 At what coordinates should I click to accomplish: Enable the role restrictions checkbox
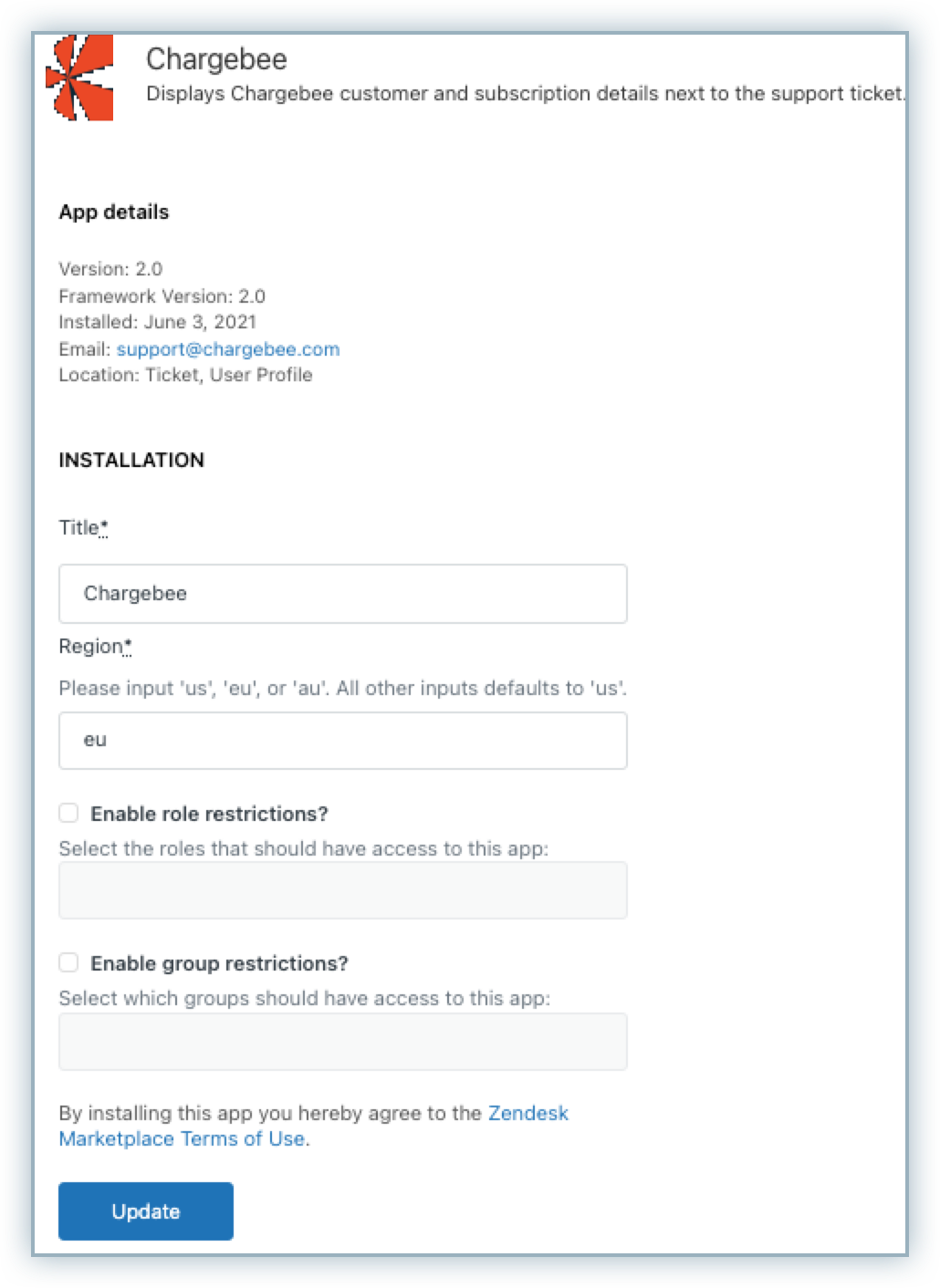(68, 813)
